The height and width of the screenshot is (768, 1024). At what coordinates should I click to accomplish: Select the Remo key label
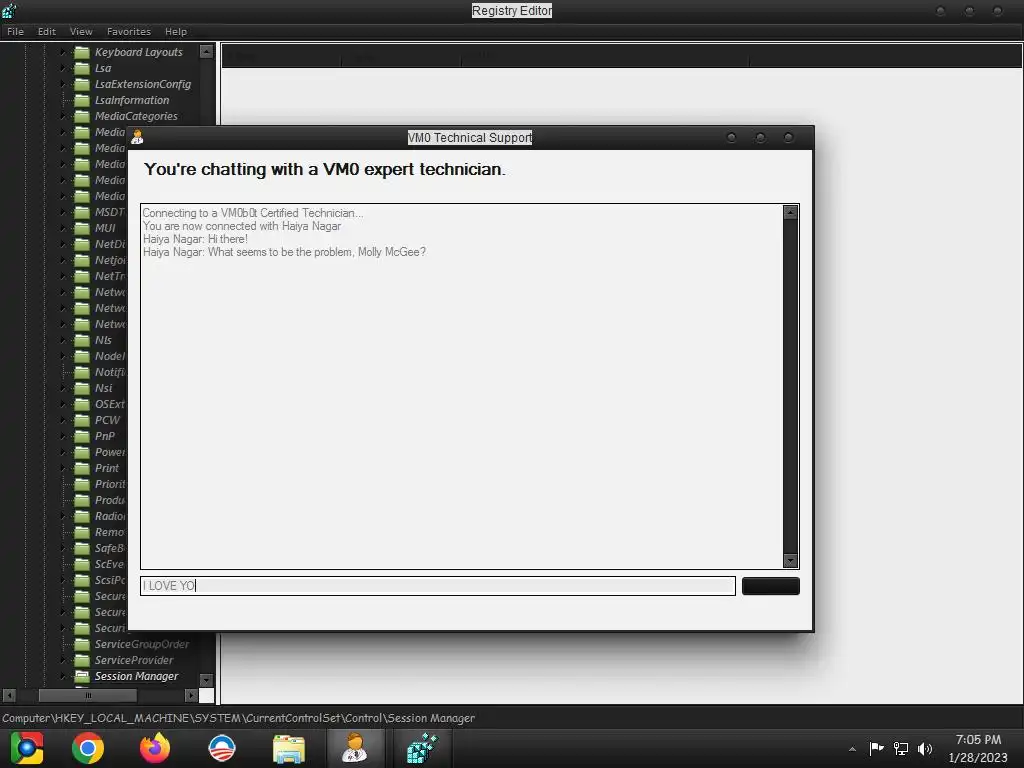point(110,532)
